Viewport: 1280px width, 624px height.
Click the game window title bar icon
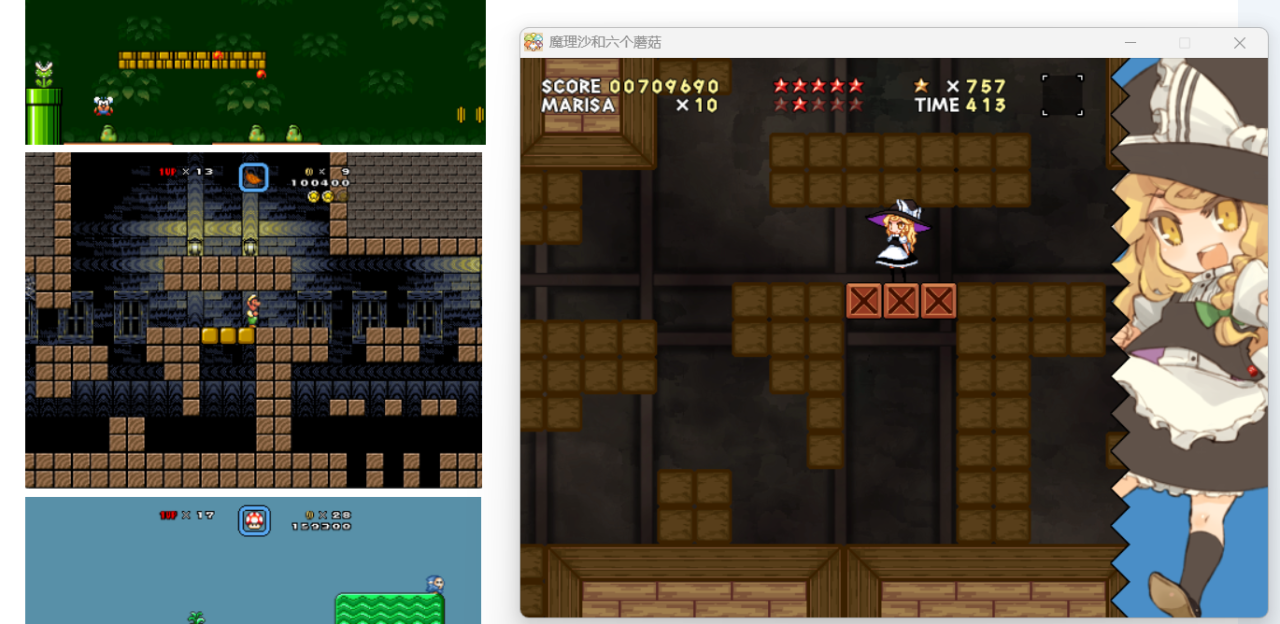pos(533,42)
